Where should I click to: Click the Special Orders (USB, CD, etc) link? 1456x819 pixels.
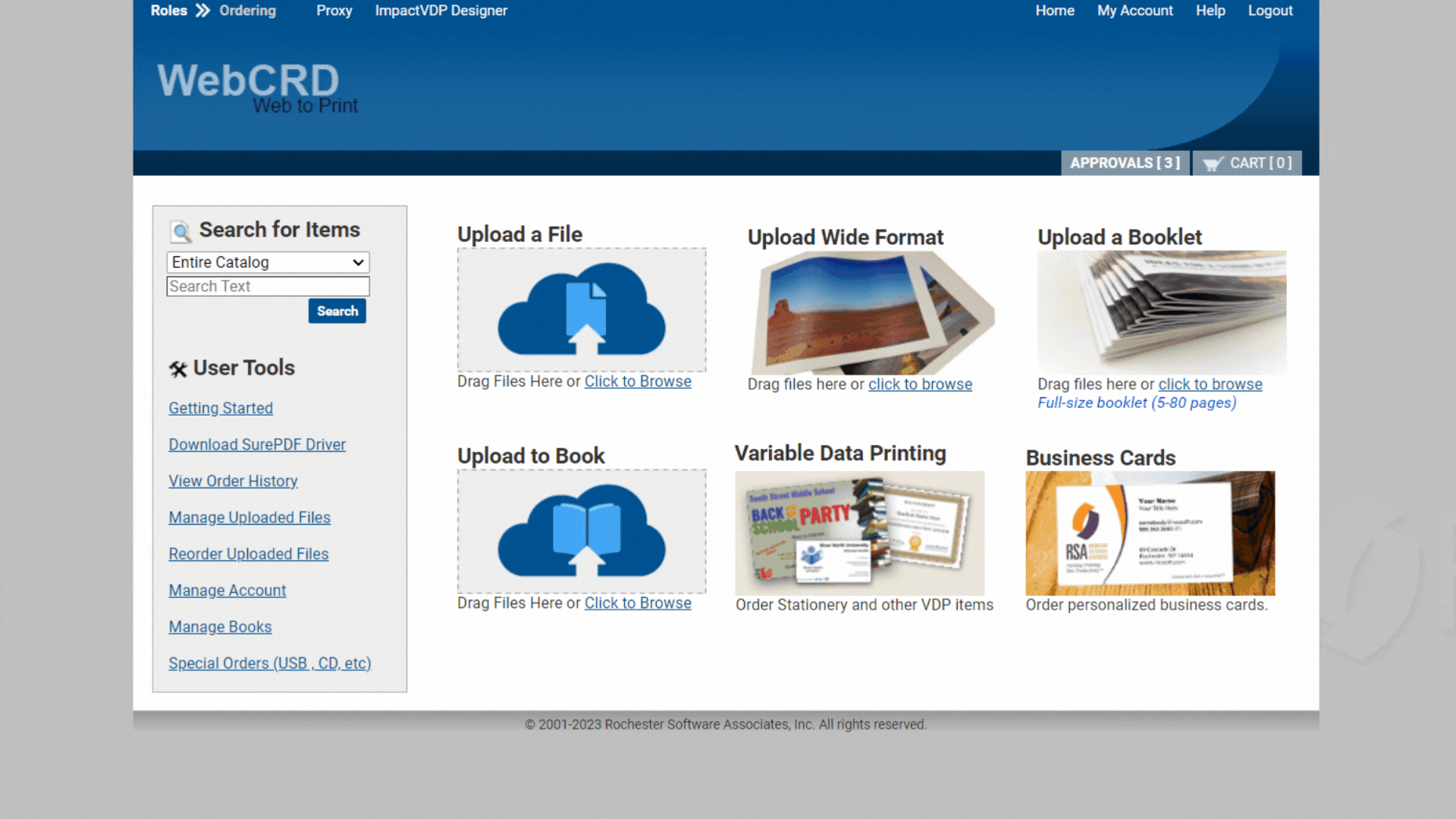pos(270,663)
